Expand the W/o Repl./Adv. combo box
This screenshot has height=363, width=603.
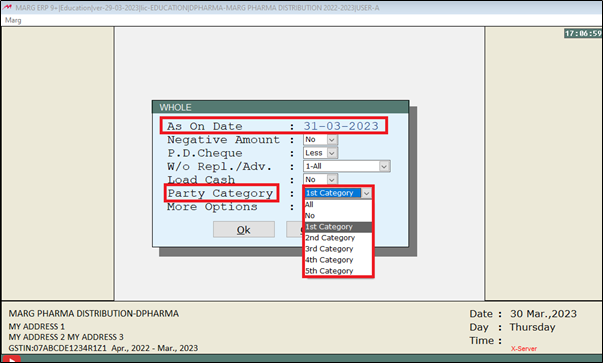coord(384,166)
